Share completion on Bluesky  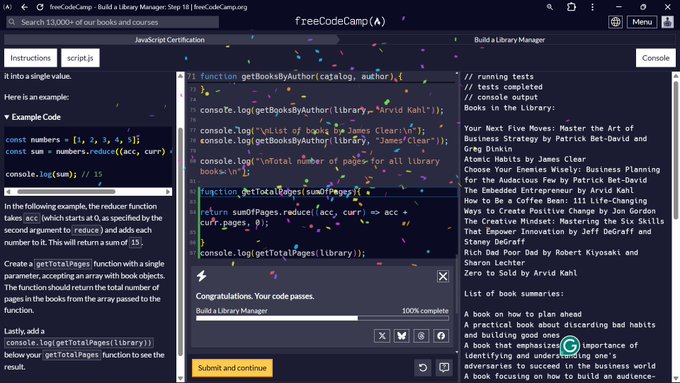tap(402, 336)
